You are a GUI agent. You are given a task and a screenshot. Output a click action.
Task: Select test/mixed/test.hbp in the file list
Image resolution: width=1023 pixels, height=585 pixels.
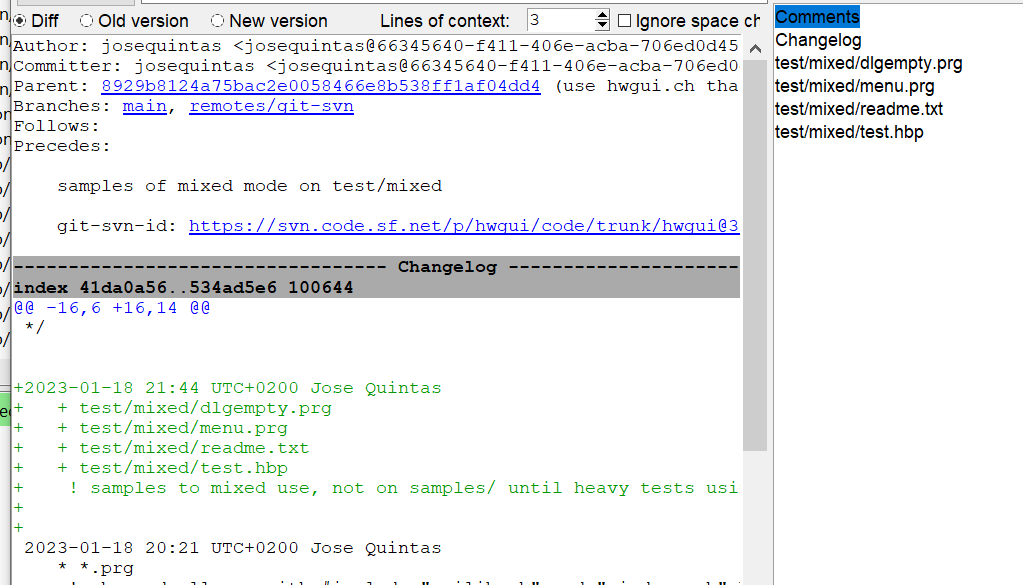pos(849,132)
